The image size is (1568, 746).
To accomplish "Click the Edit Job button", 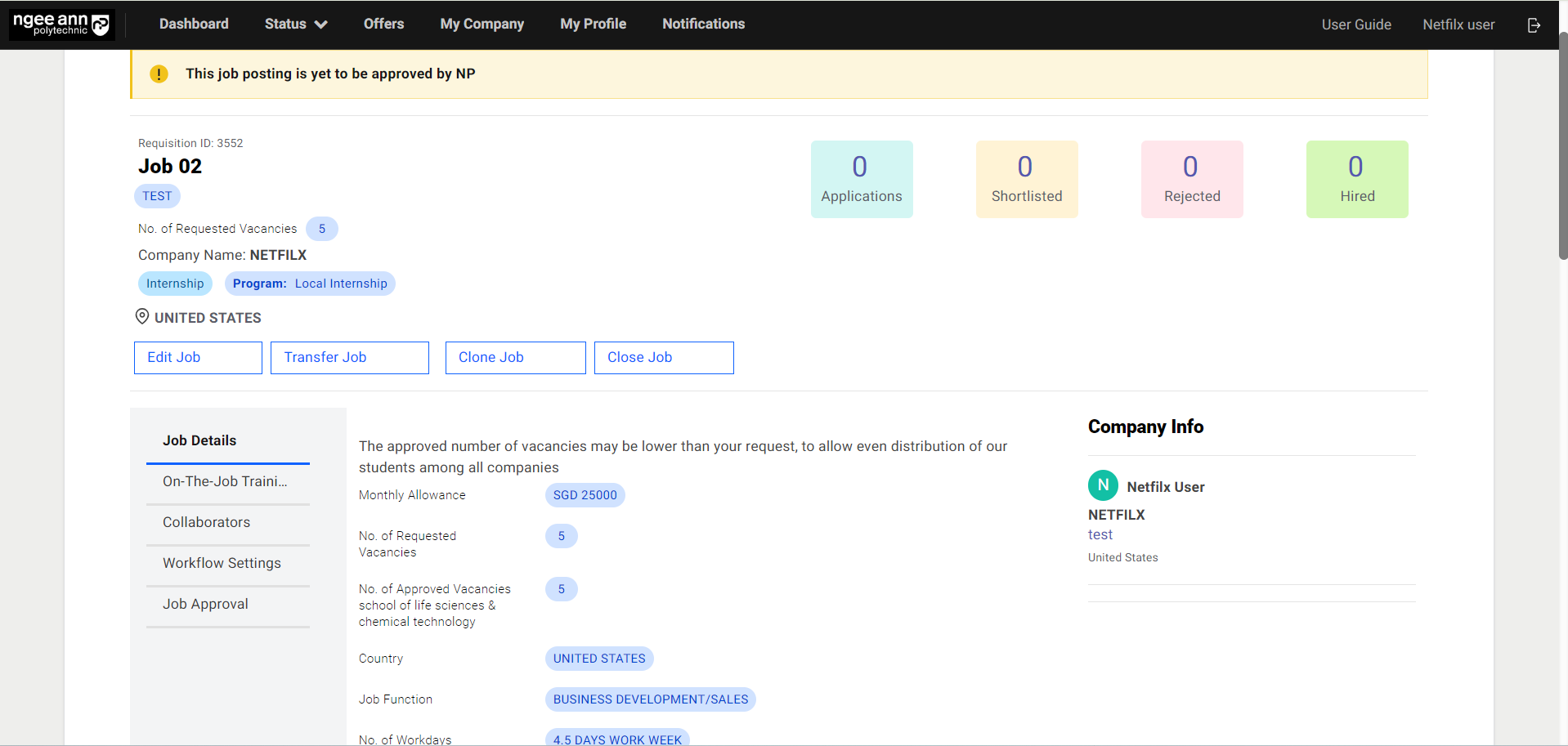I will (x=198, y=358).
